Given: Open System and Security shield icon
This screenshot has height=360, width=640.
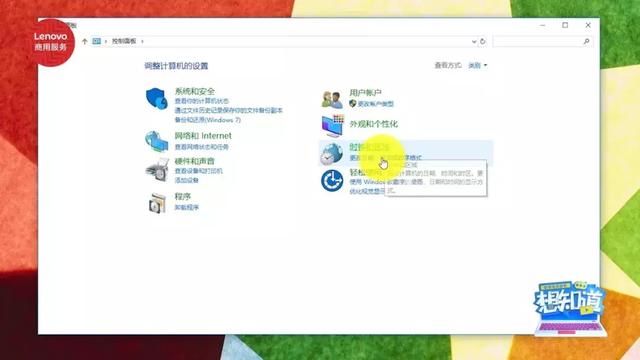Looking at the screenshot, I should coord(157,98).
